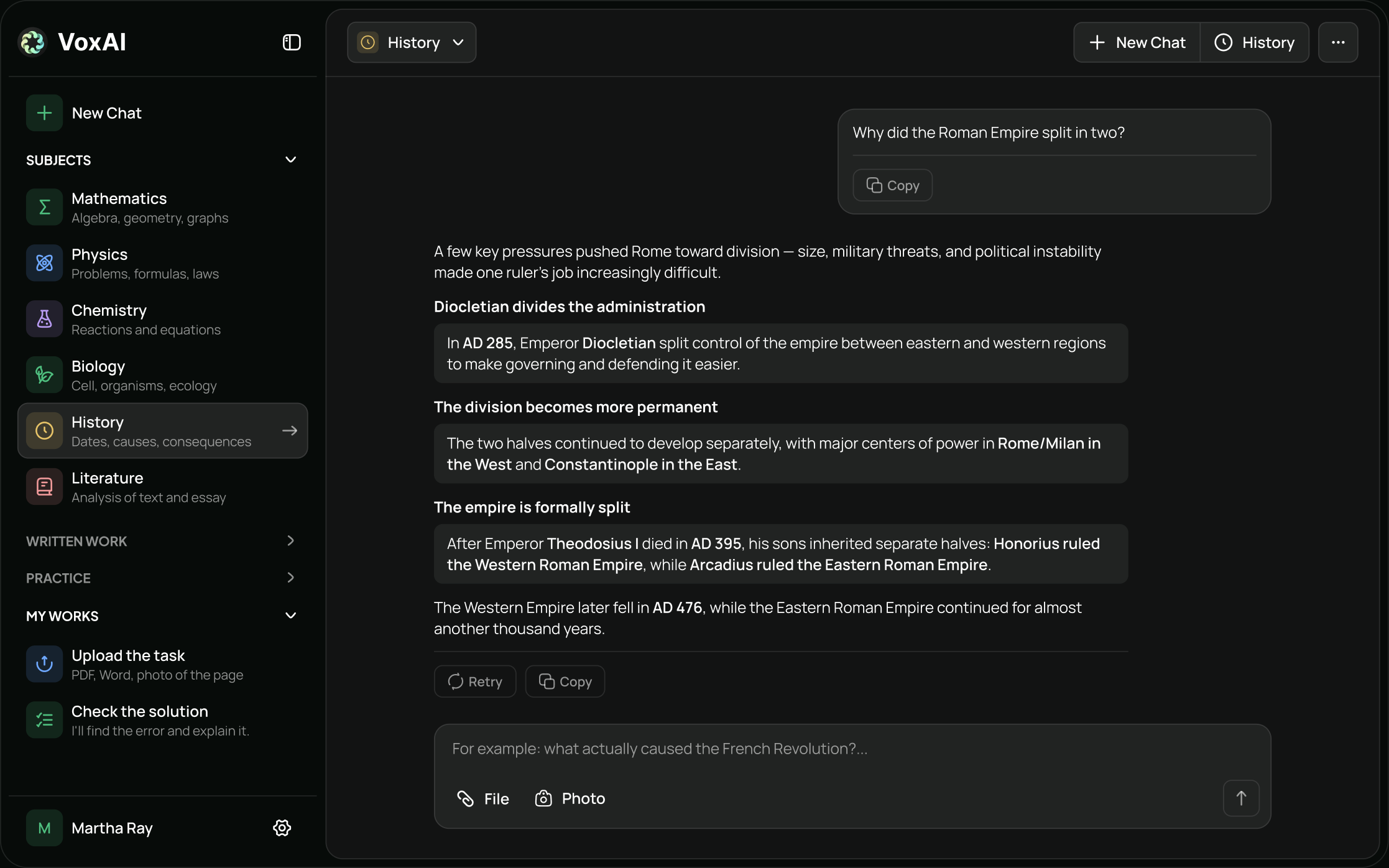Click the Martha Ray avatar
Screen dimensions: 1389x868
coord(44,828)
